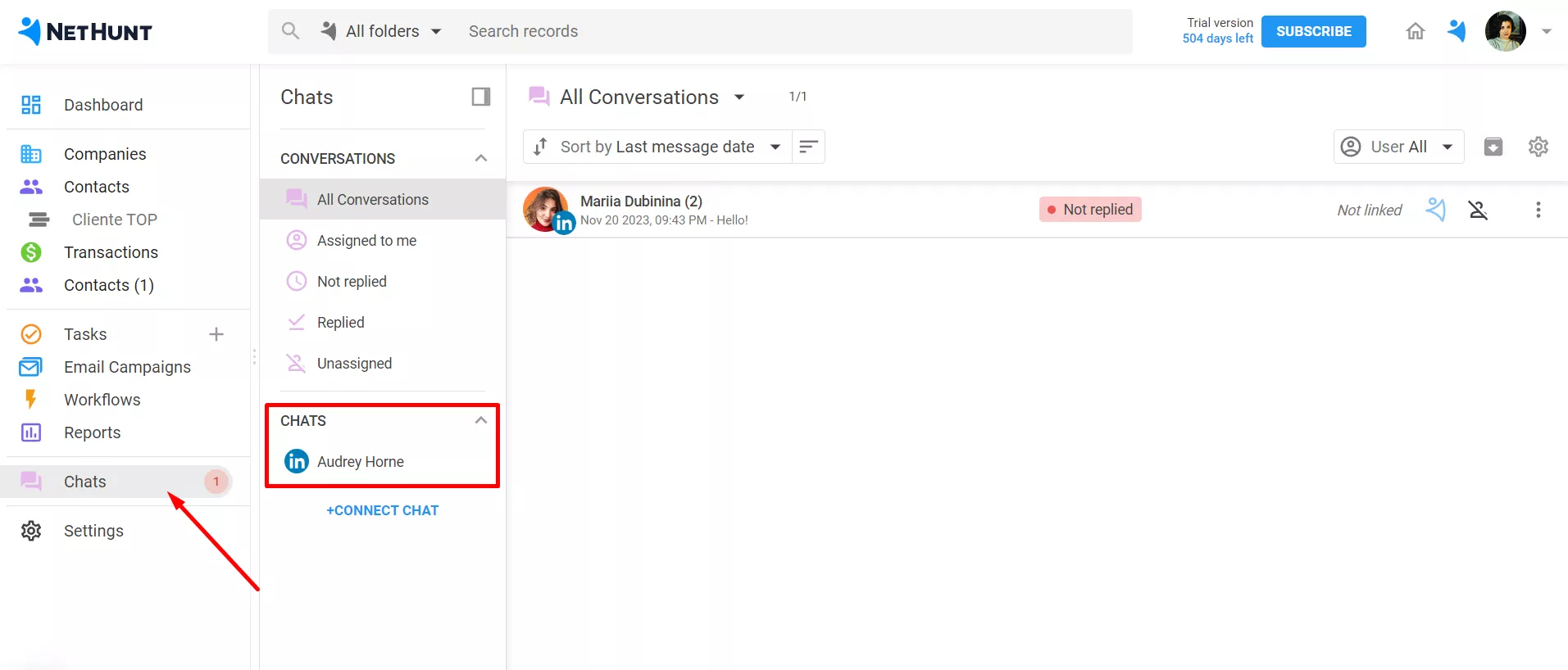Click the Subscribe button
The width and height of the screenshot is (1568, 670).
(x=1313, y=31)
